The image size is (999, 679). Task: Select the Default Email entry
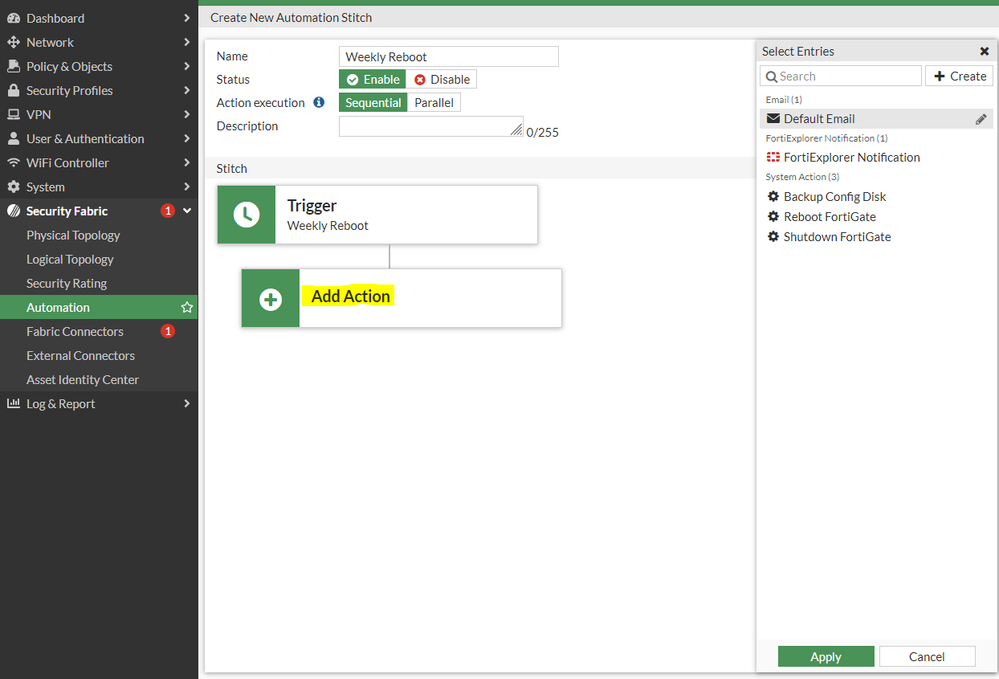876,118
